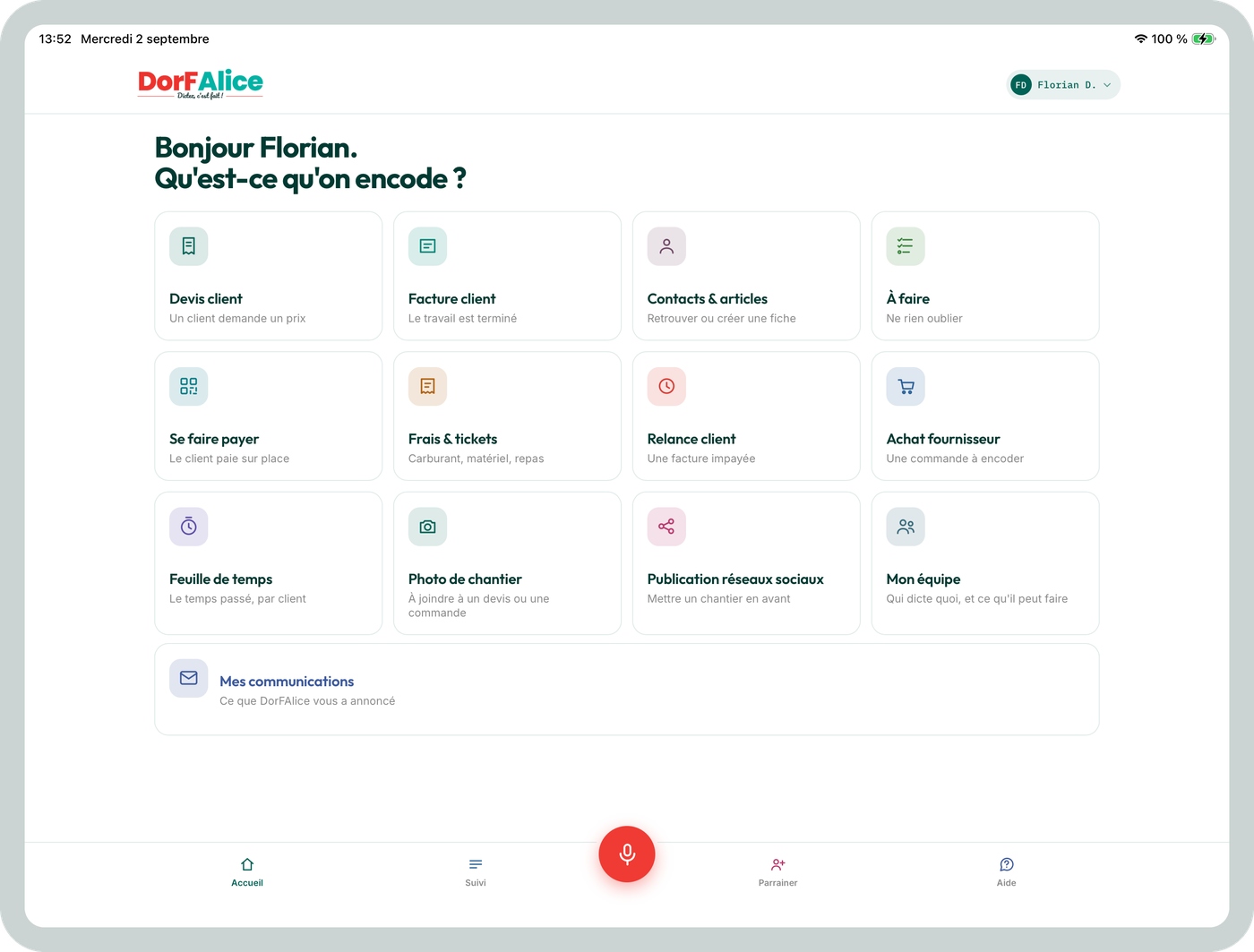Image resolution: width=1254 pixels, height=952 pixels.
Task: Open the Suivi tab
Action: (476, 871)
